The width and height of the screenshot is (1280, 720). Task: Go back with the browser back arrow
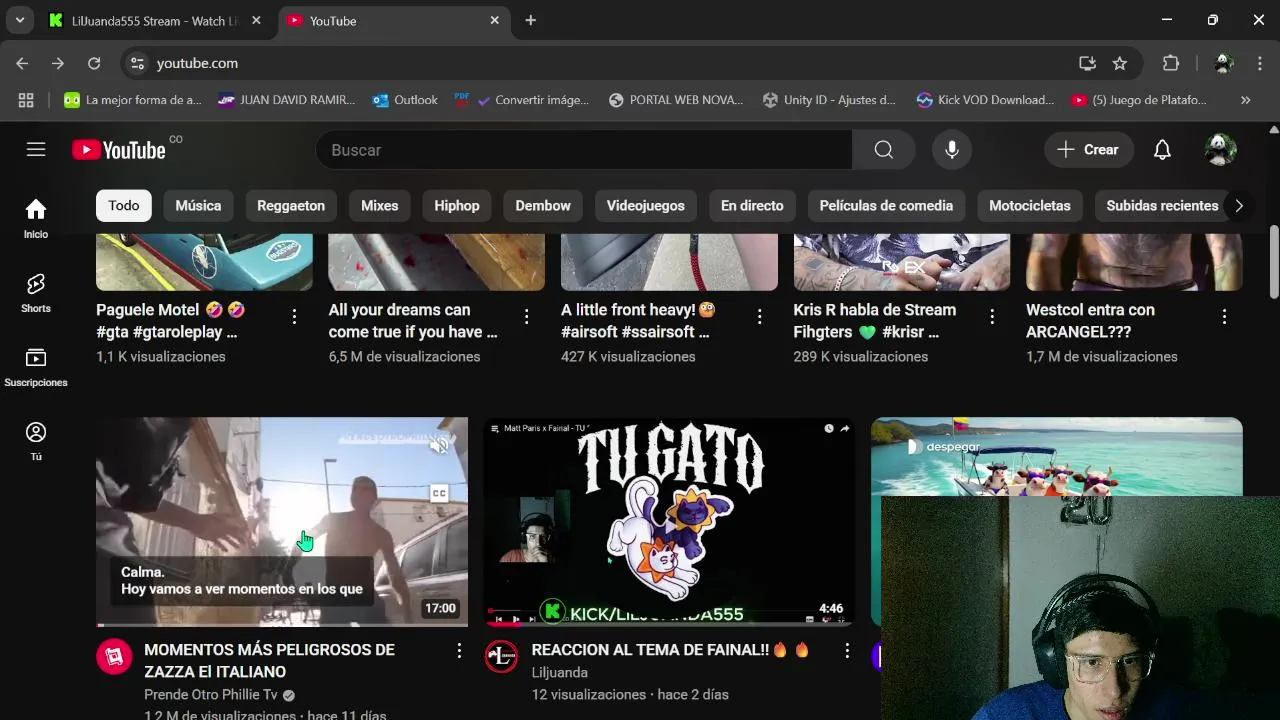click(22, 63)
